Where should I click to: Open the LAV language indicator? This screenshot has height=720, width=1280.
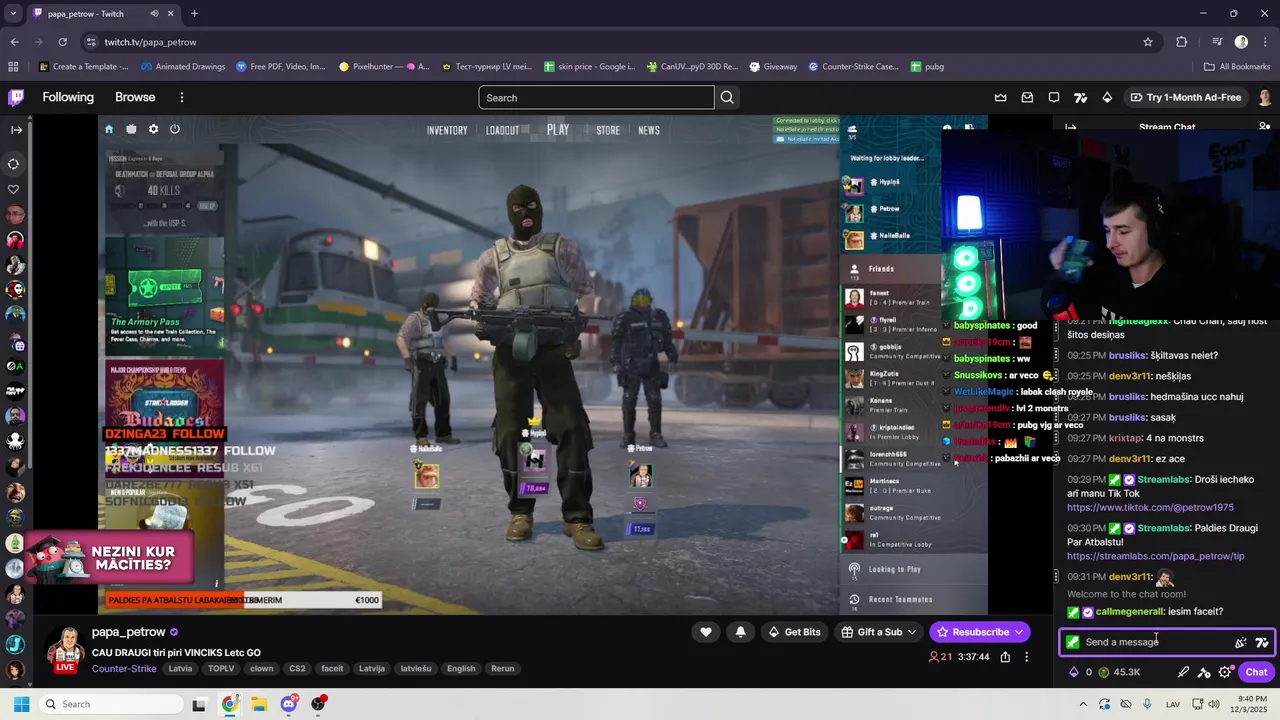point(1173,704)
